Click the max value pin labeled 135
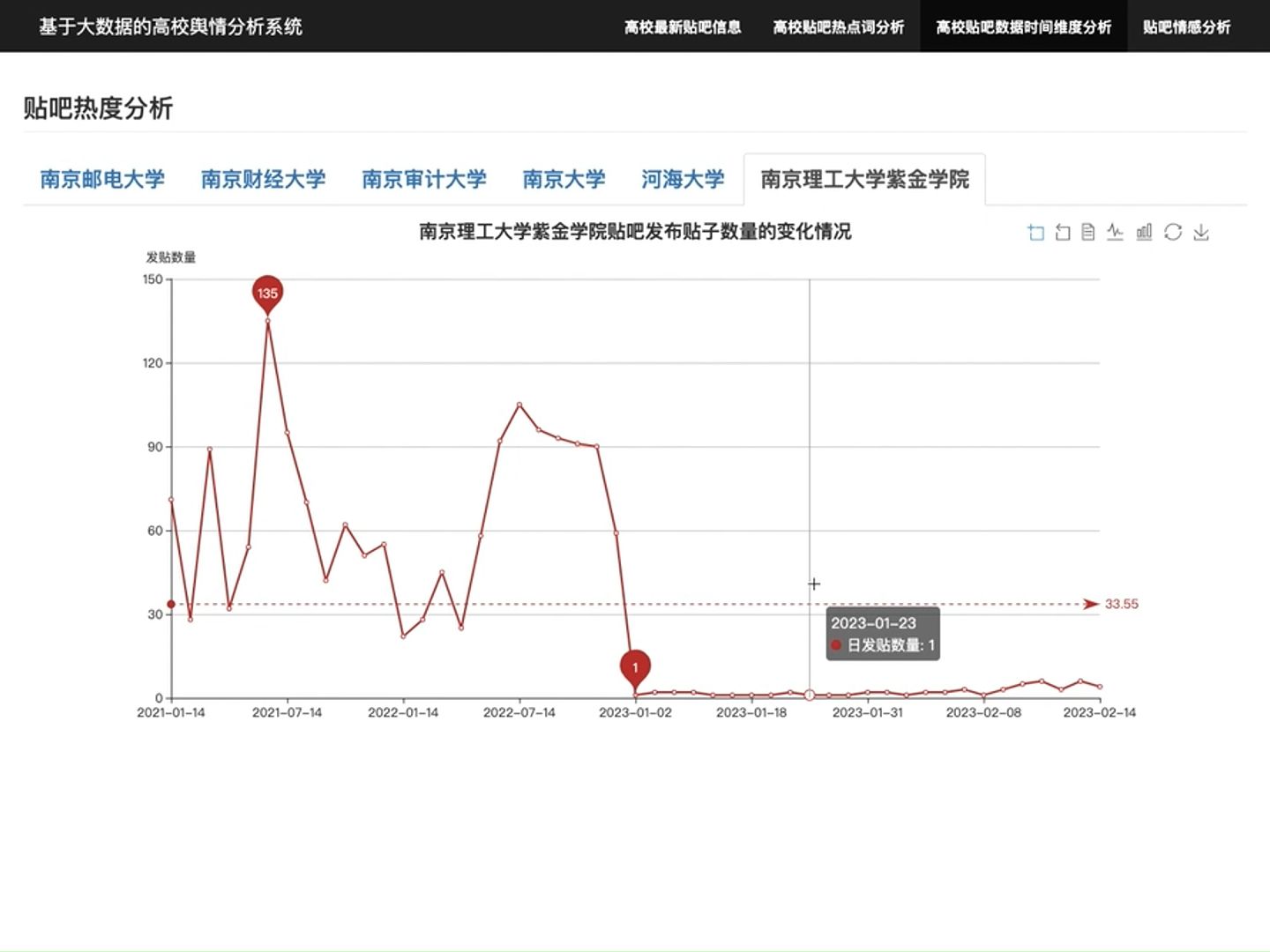This screenshot has width=1270, height=952. [267, 294]
